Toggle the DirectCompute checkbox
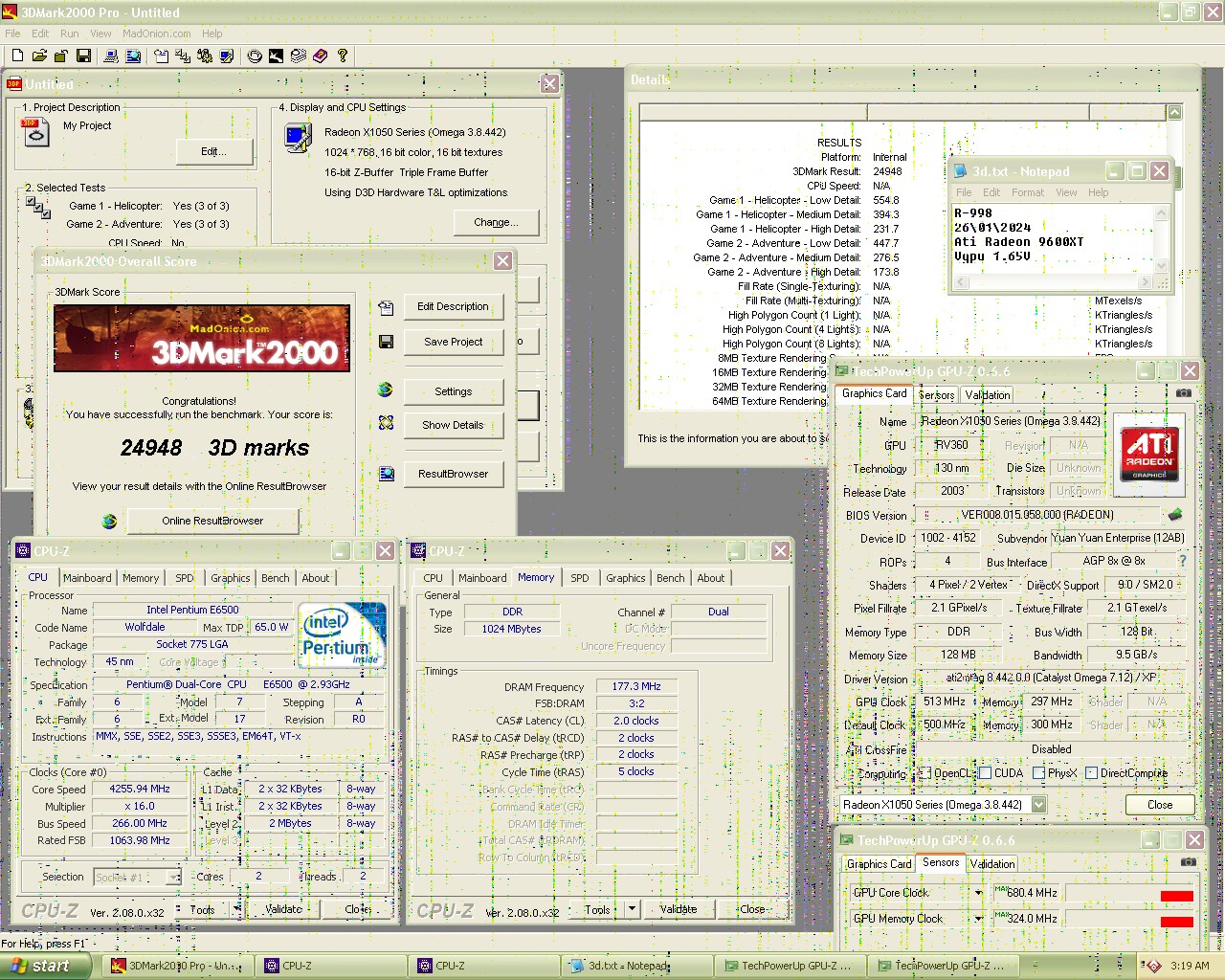This screenshot has width=1225, height=980. [1091, 773]
